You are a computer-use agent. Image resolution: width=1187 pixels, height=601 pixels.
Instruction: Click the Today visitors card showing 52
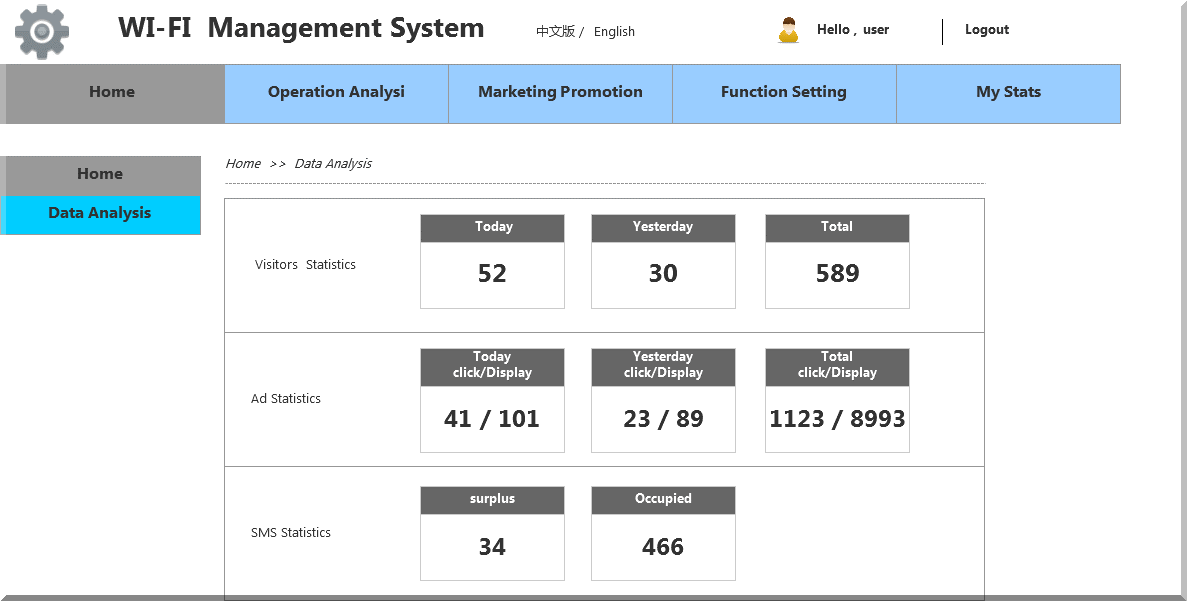click(492, 262)
